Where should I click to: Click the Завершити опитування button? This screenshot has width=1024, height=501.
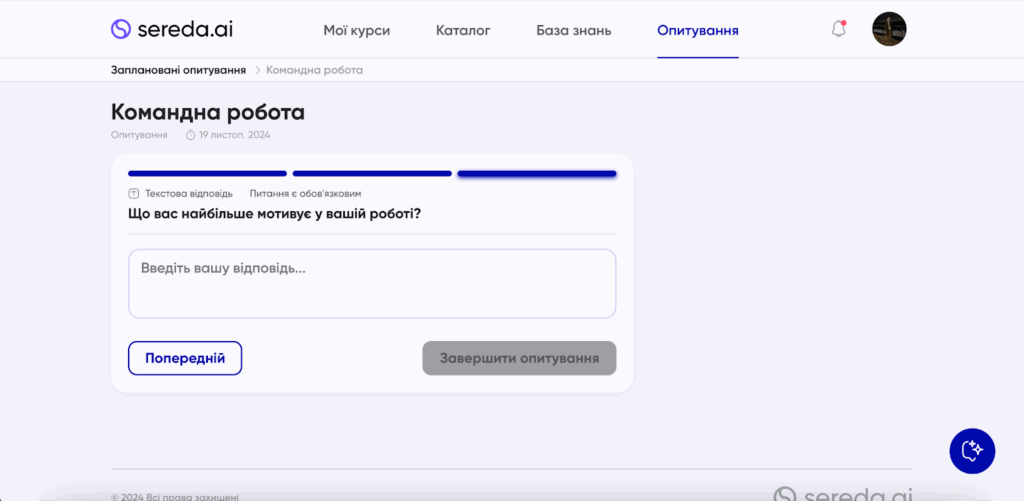click(x=519, y=358)
